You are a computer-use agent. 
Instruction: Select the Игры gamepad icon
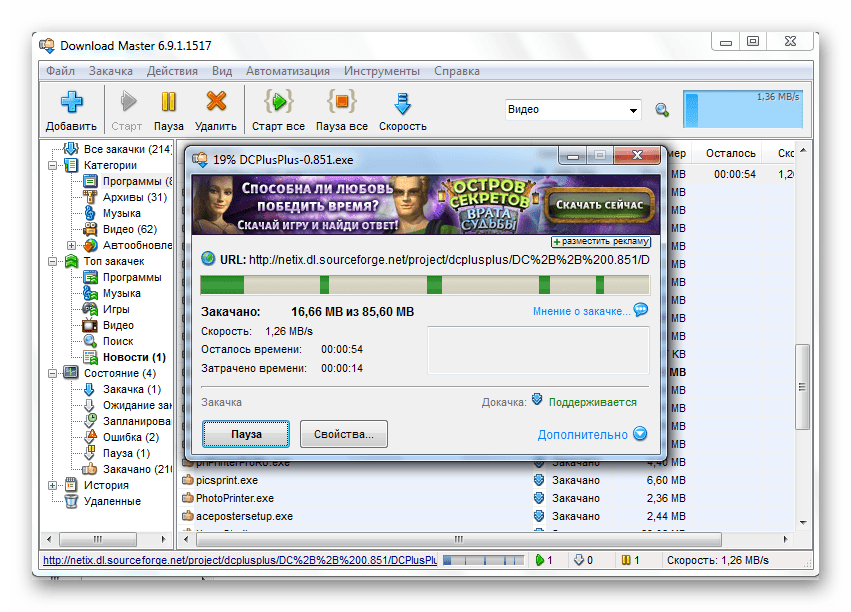point(90,309)
